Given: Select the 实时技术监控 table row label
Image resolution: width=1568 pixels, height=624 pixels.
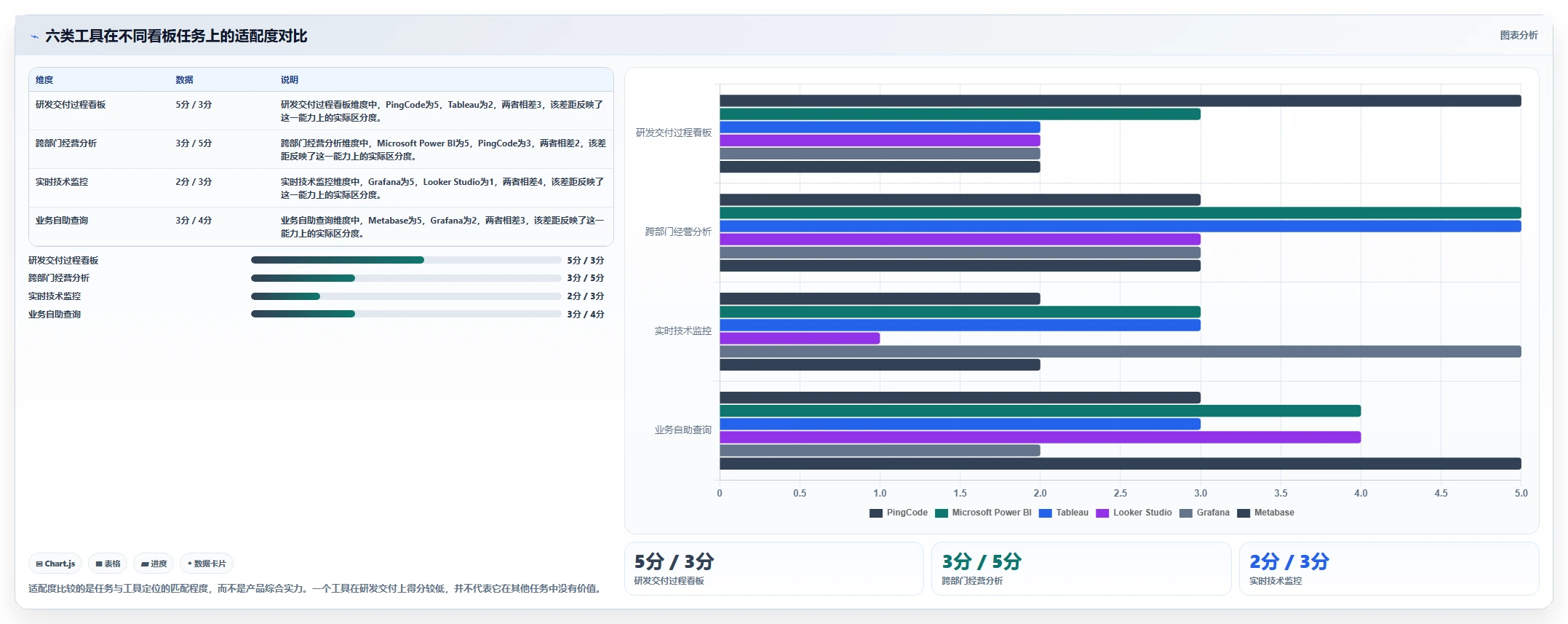Looking at the screenshot, I should [62, 182].
